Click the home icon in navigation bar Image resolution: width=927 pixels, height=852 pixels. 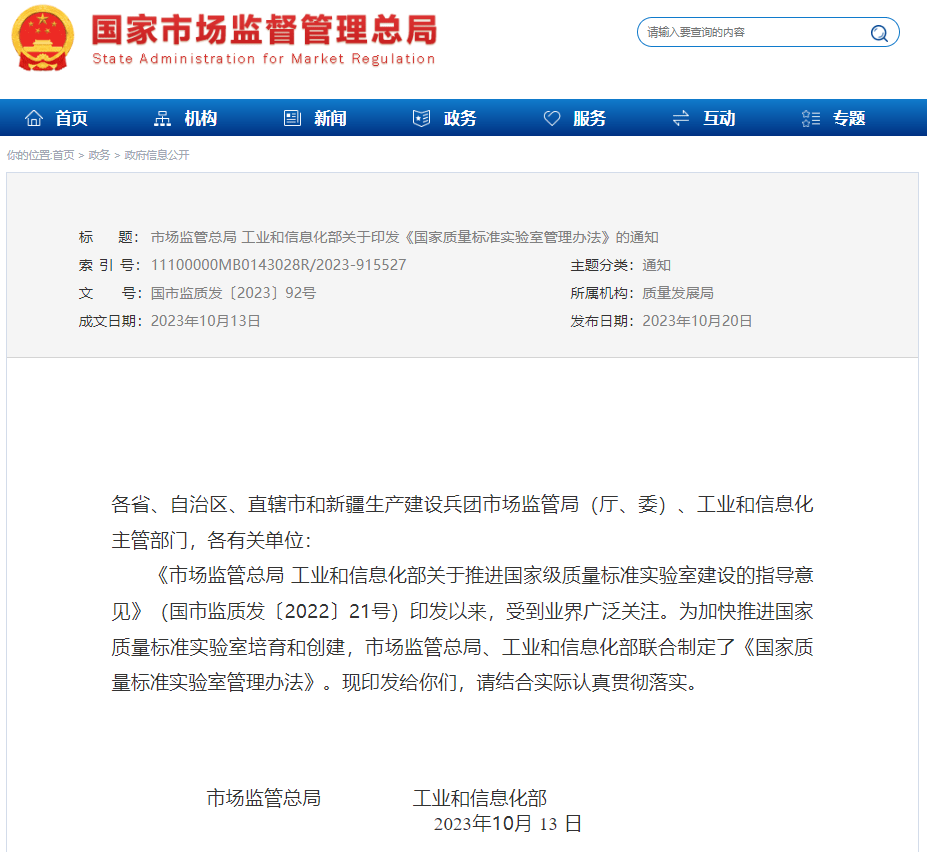coord(32,117)
